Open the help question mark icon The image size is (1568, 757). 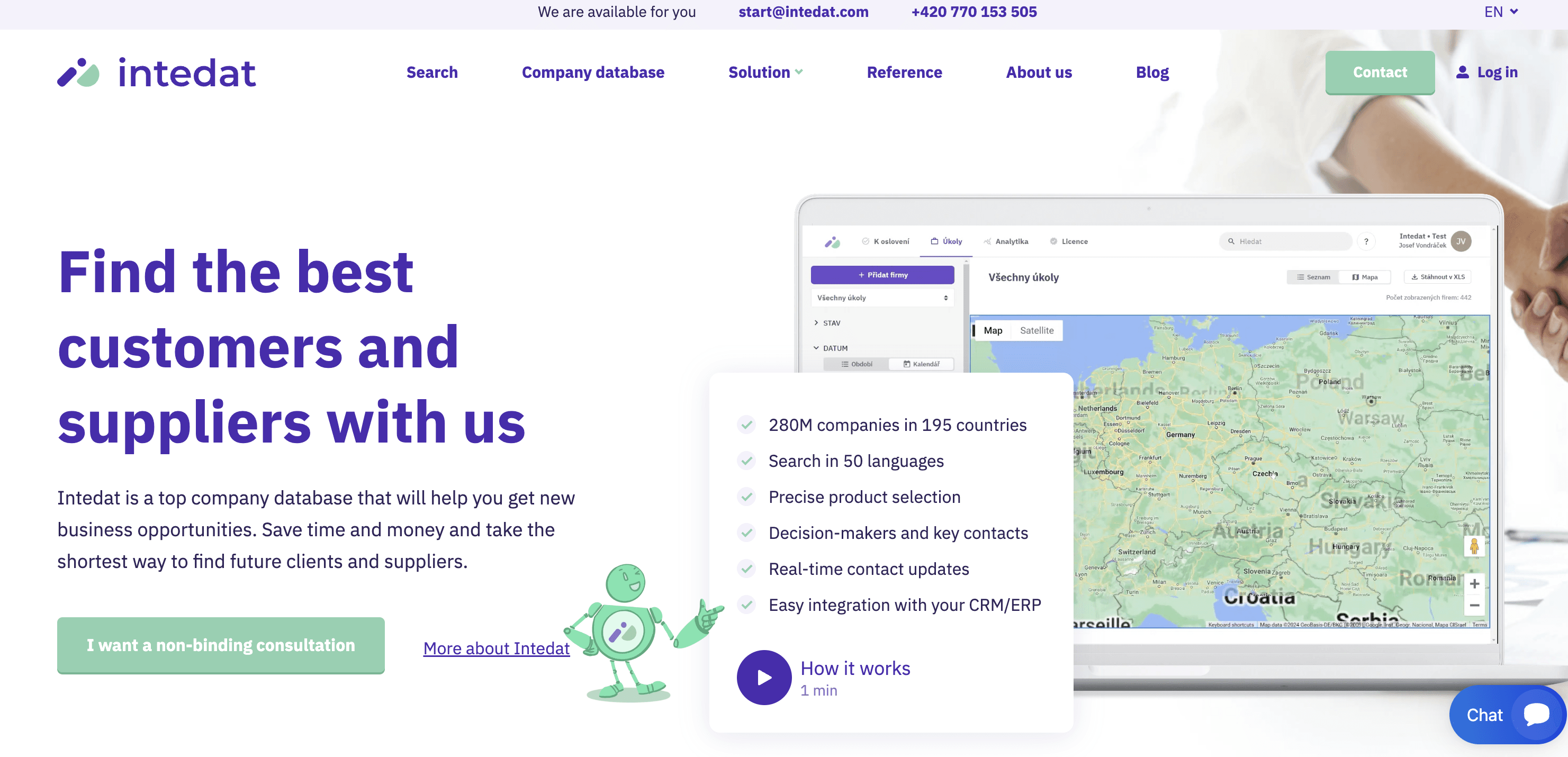pyautogui.click(x=1366, y=241)
